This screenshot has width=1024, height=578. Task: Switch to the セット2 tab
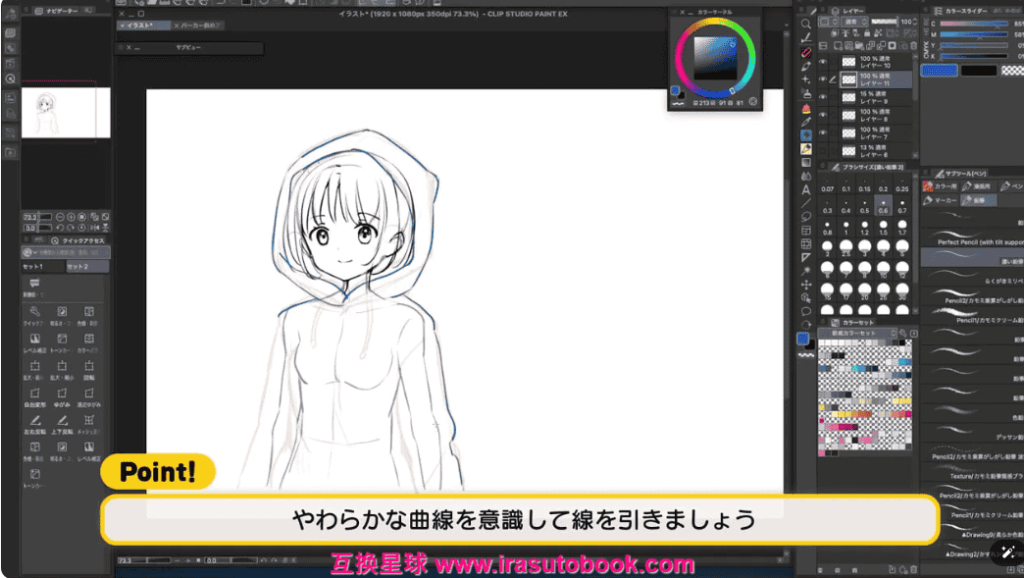point(78,268)
